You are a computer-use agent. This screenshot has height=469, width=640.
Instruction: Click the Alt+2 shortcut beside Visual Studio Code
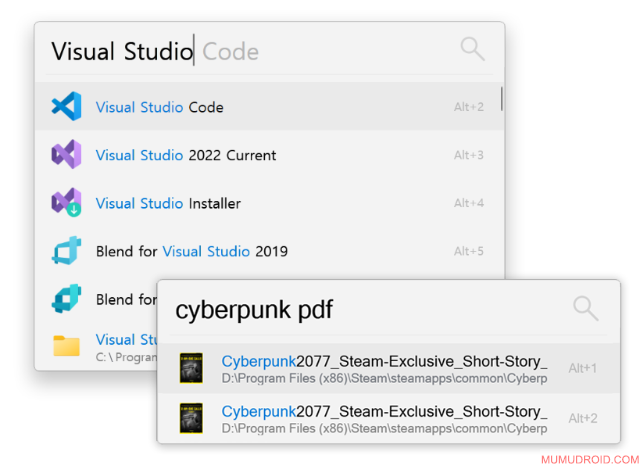[x=469, y=107]
